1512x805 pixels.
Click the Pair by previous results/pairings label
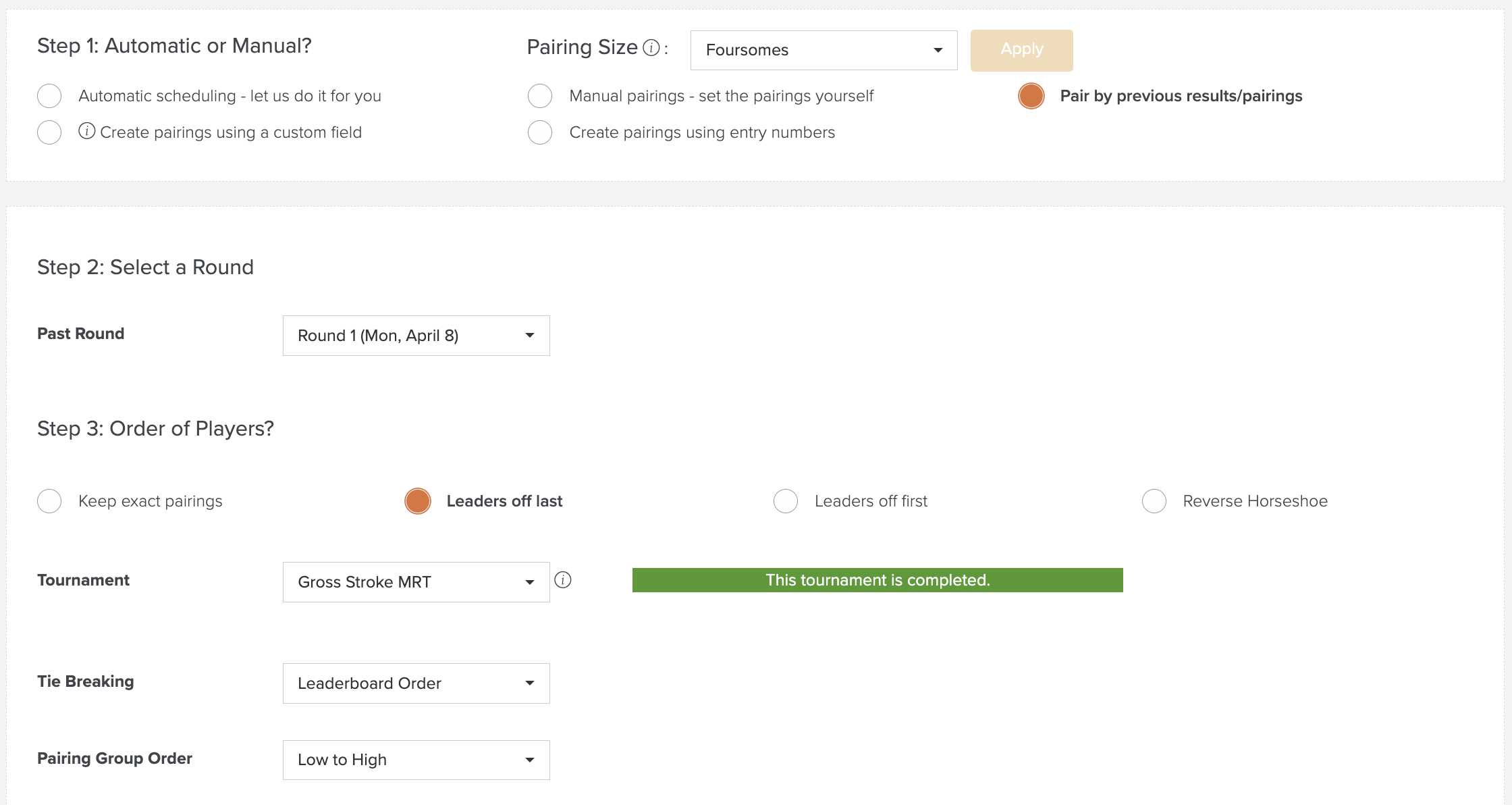(x=1181, y=96)
